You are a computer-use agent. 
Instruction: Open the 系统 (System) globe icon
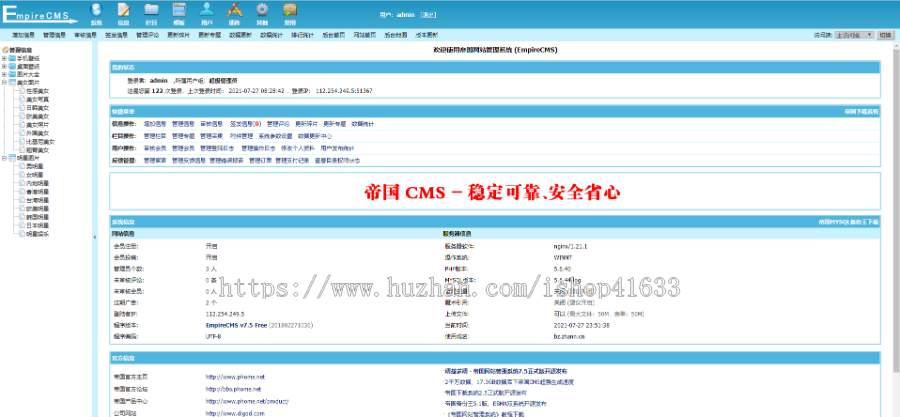[x=96, y=9]
